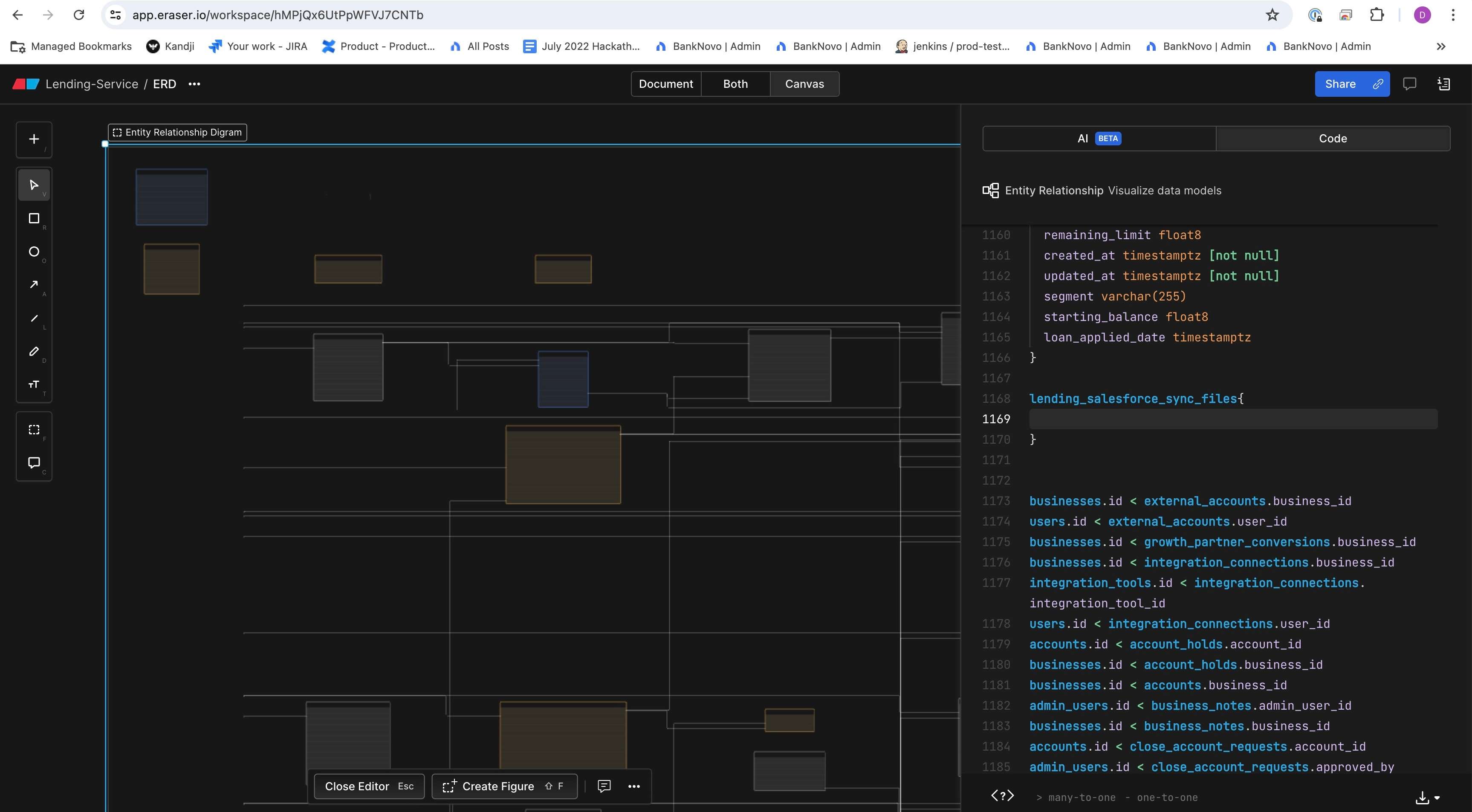This screenshot has width=1472, height=812.
Task: Open syntax help code icon
Action: pyautogui.click(x=1002, y=795)
